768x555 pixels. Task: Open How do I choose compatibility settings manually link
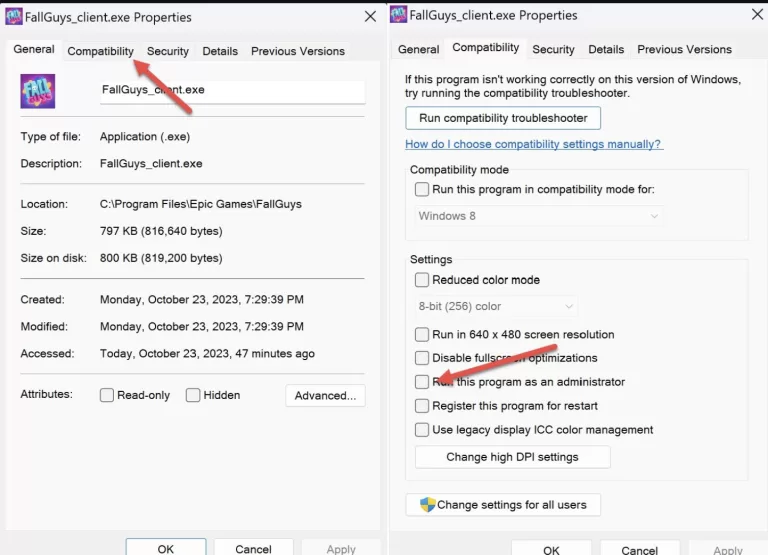(534, 144)
